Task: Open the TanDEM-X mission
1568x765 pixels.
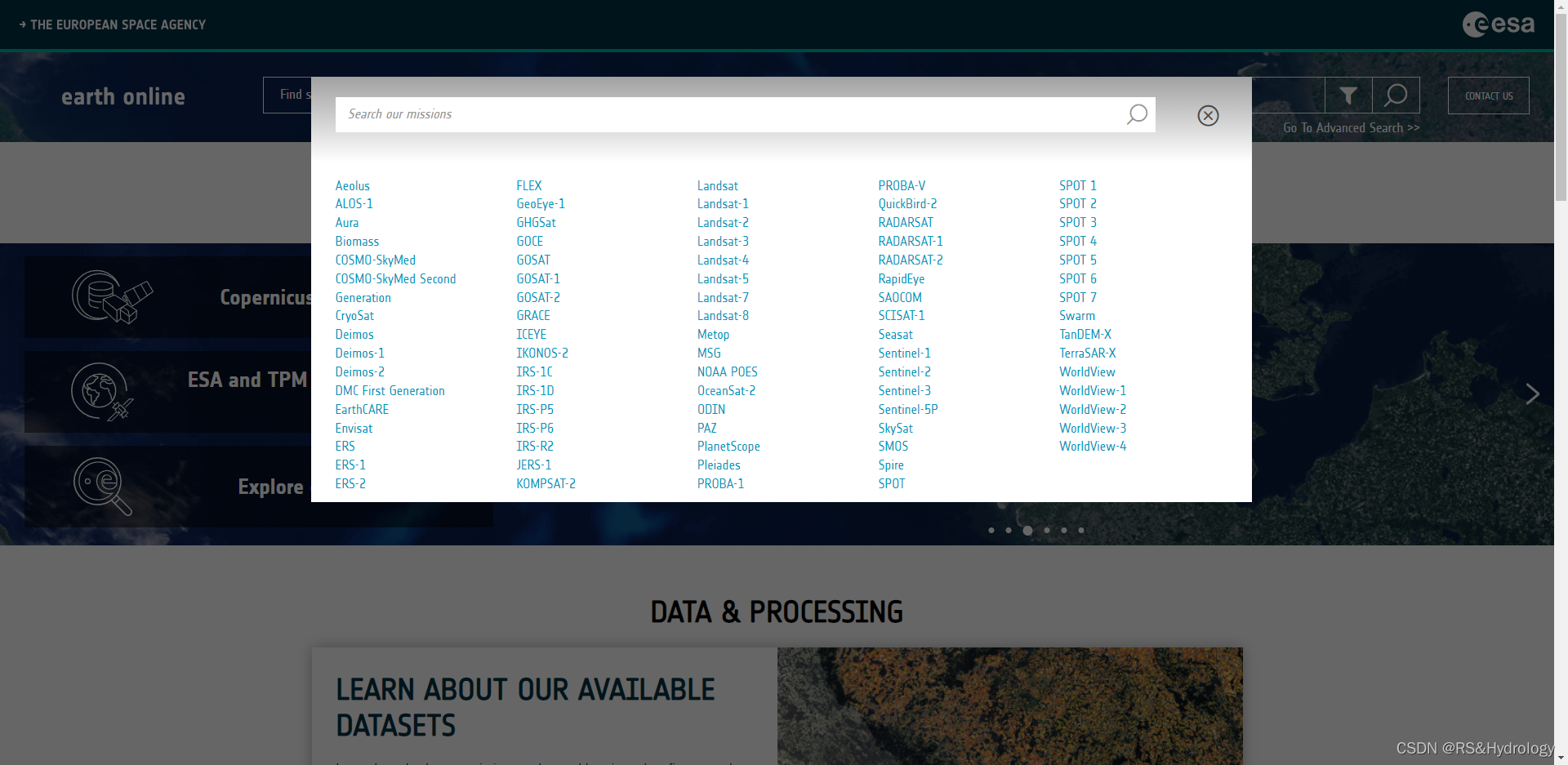Action: [x=1085, y=335]
